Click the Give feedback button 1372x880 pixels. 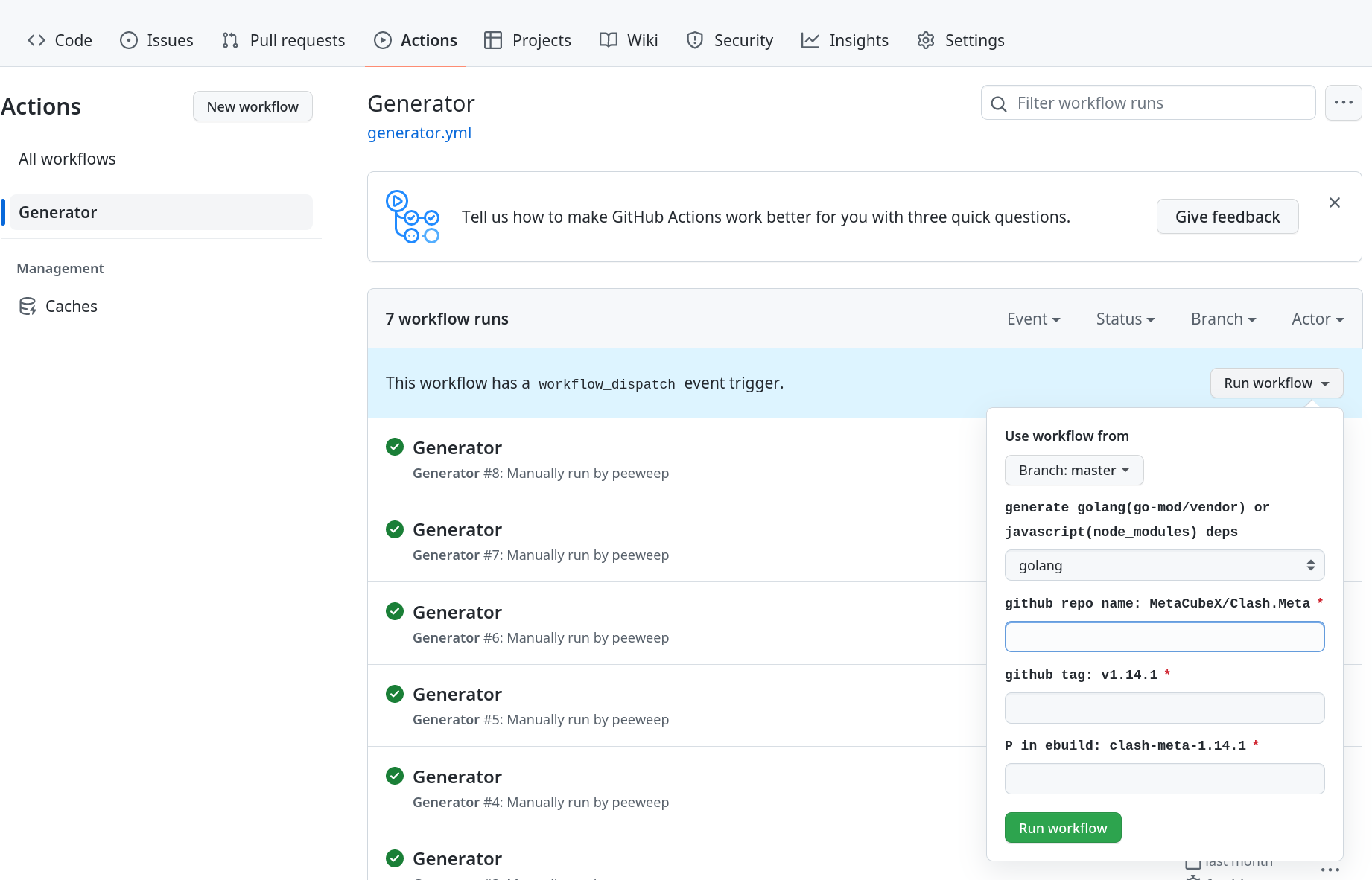[1228, 217]
